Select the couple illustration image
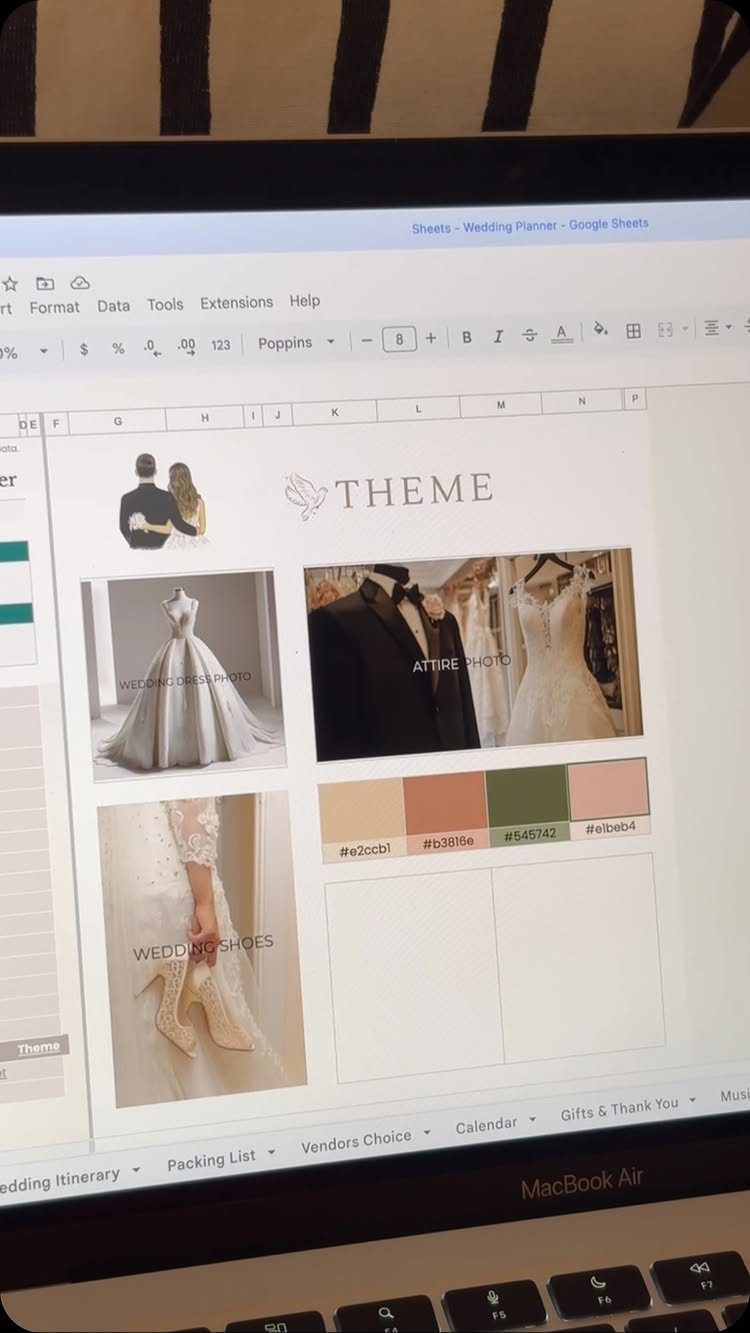 [x=166, y=500]
